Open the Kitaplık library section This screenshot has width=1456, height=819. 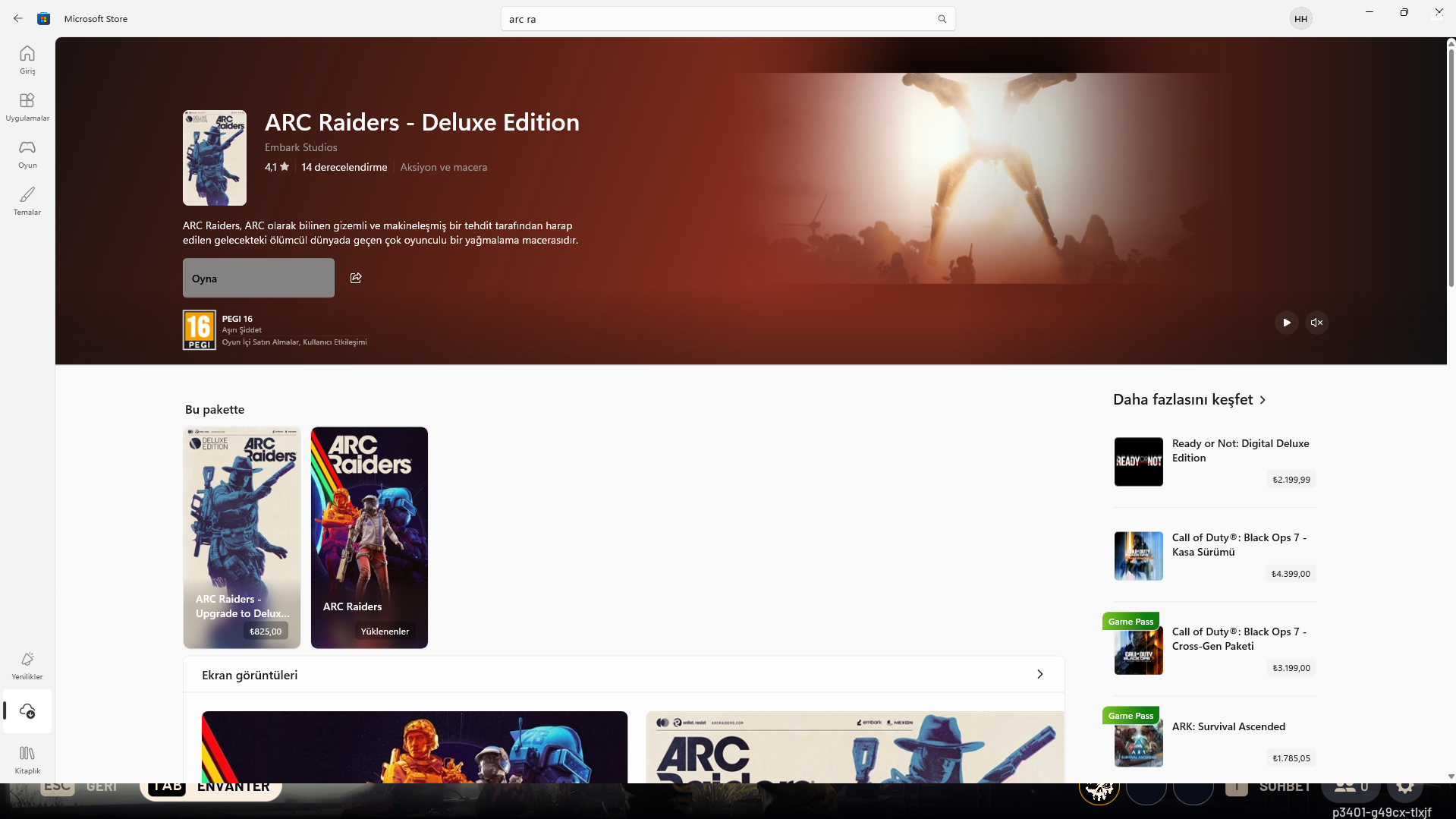[x=27, y=760]
